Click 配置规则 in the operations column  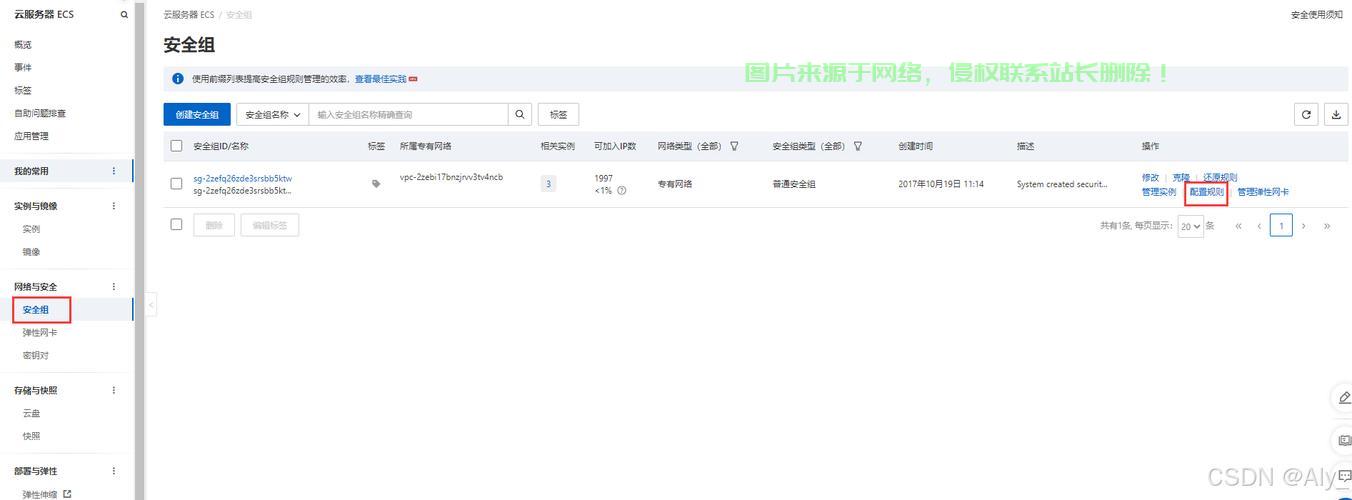coord(1207,191)
